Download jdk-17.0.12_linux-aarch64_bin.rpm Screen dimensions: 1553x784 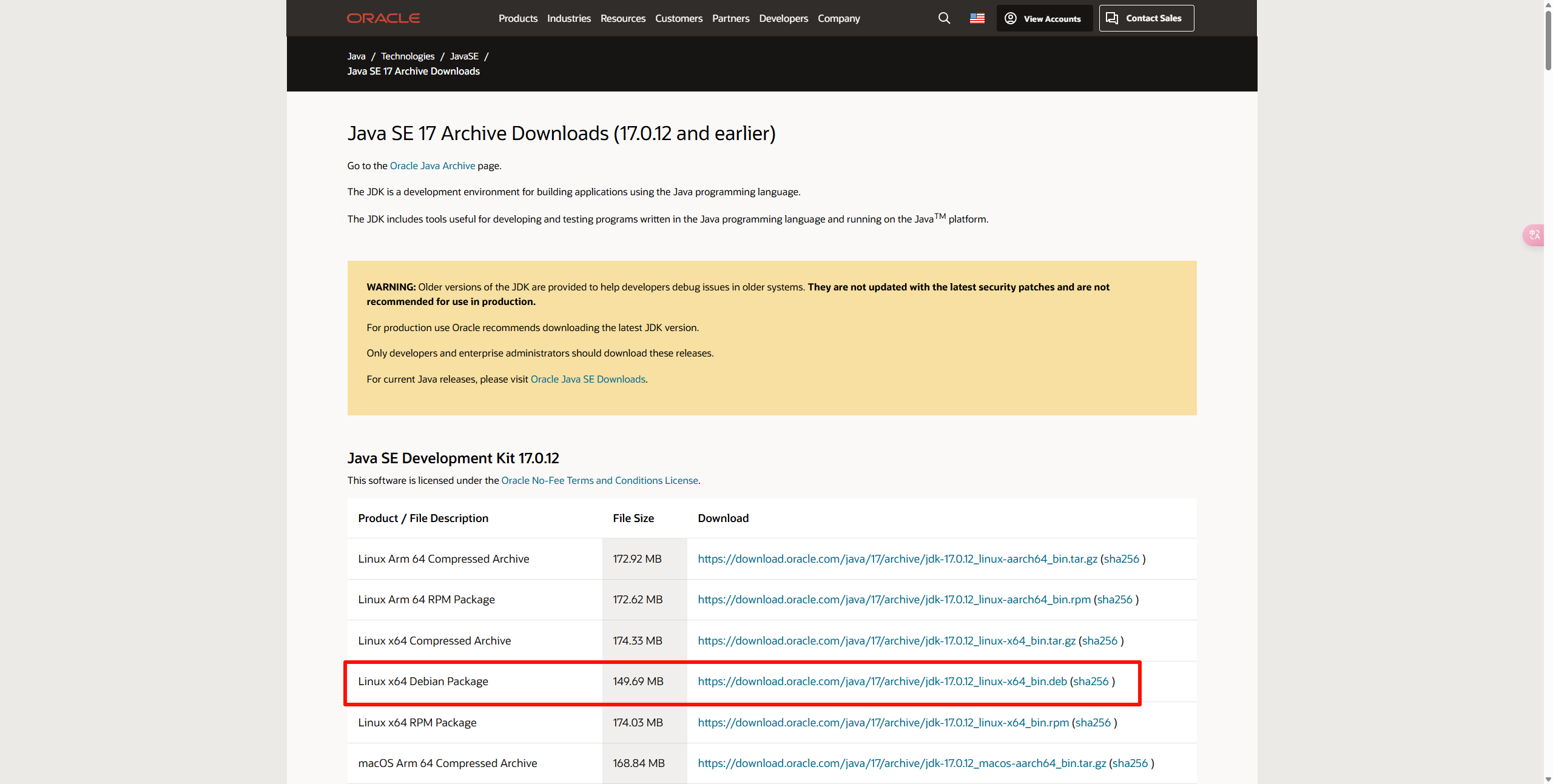[894, 600]
